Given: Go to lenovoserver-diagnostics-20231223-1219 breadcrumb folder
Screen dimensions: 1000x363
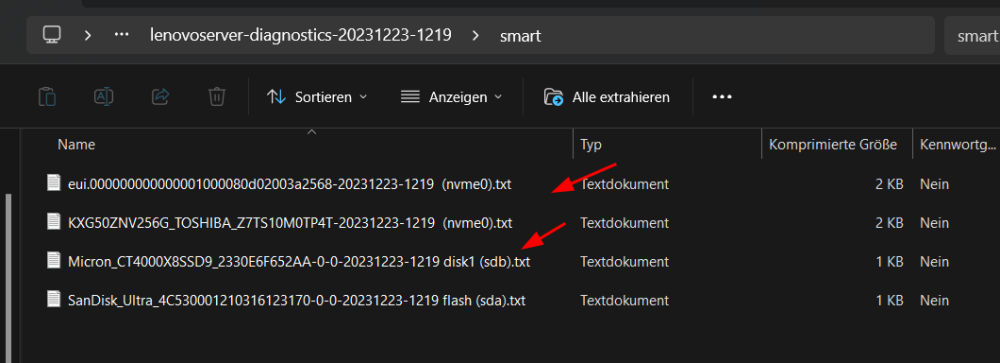Looking at the screenshot, I should (x=300, y=35).
